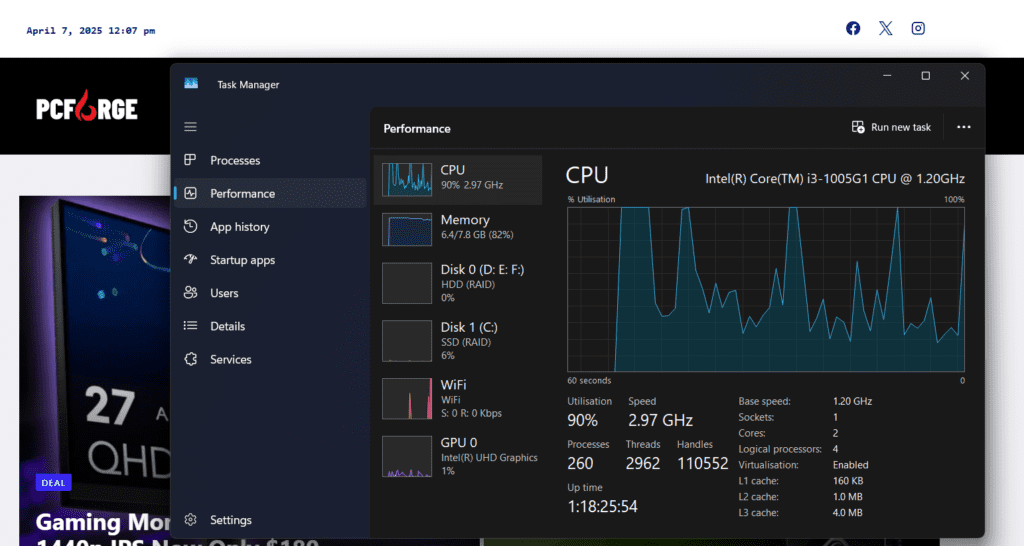Click the Run new task label
The width and height of the screenshot is (1024, 546).
(x=901, y=127)
